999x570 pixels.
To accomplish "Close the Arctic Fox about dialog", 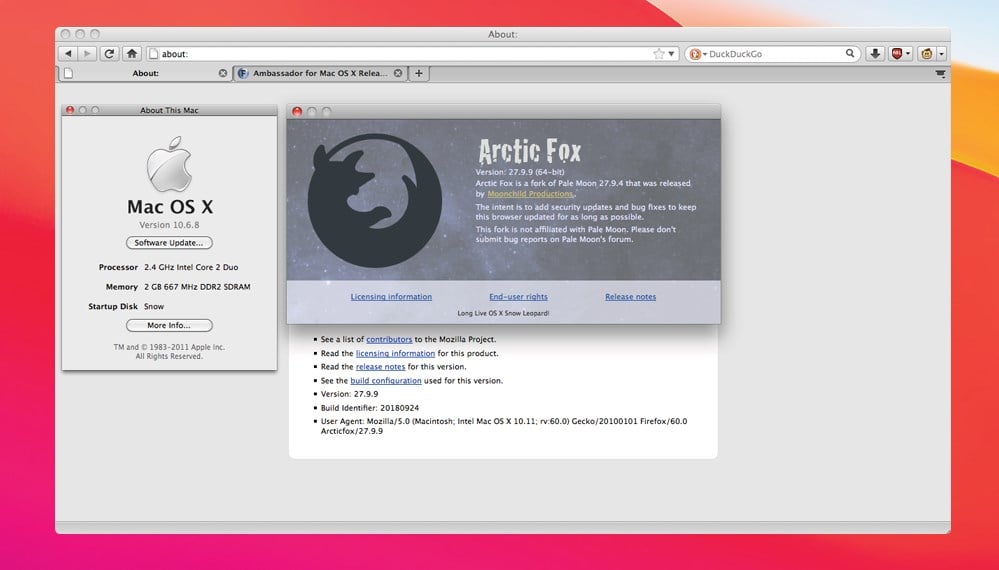I will click(x=297, y=111).
